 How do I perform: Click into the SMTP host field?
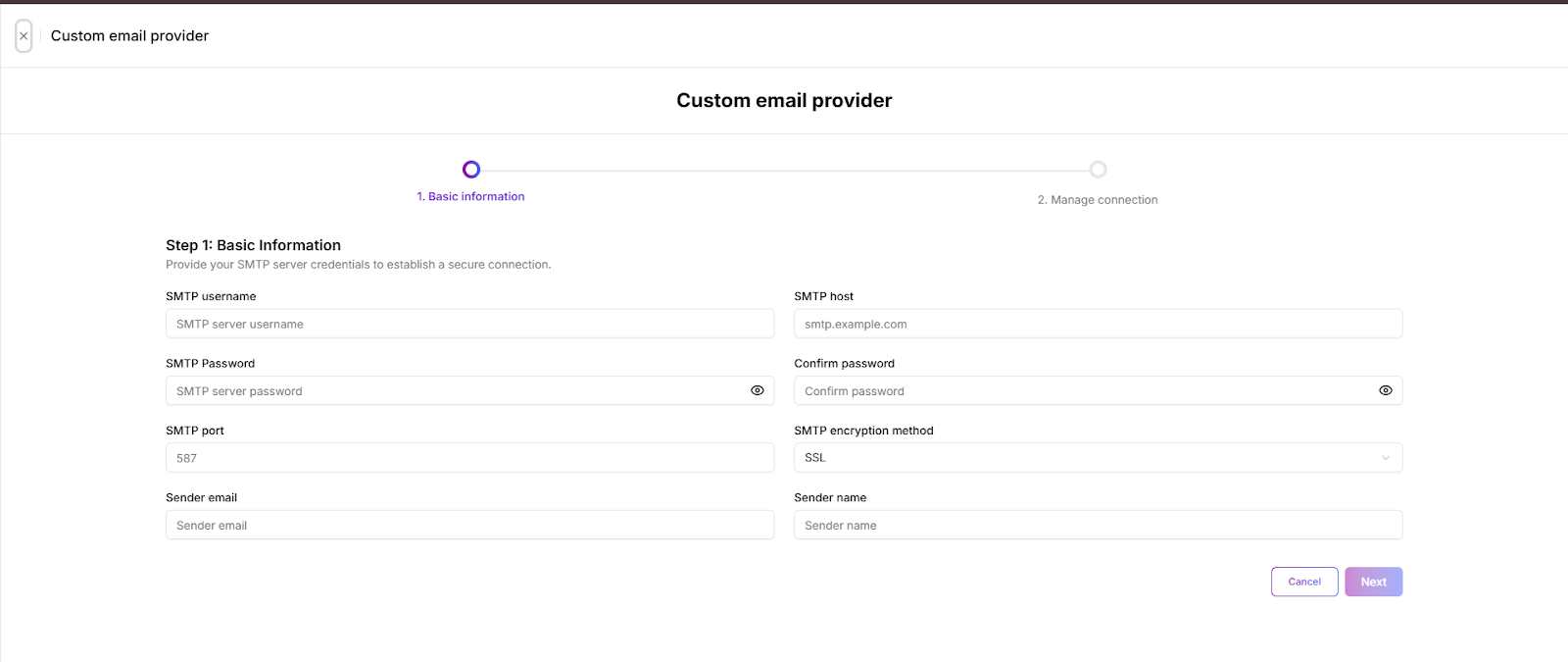[x=1098, y=324]
